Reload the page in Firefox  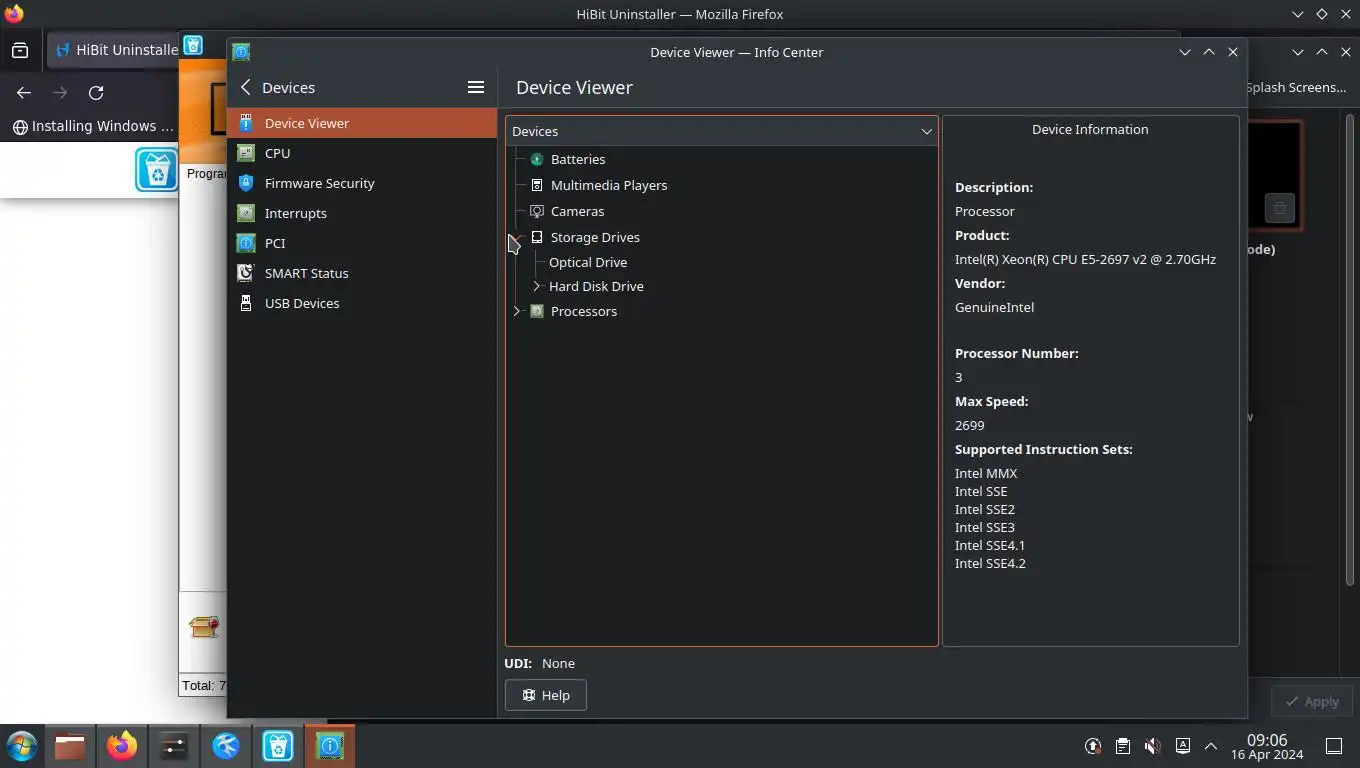[x=96, y=92]
